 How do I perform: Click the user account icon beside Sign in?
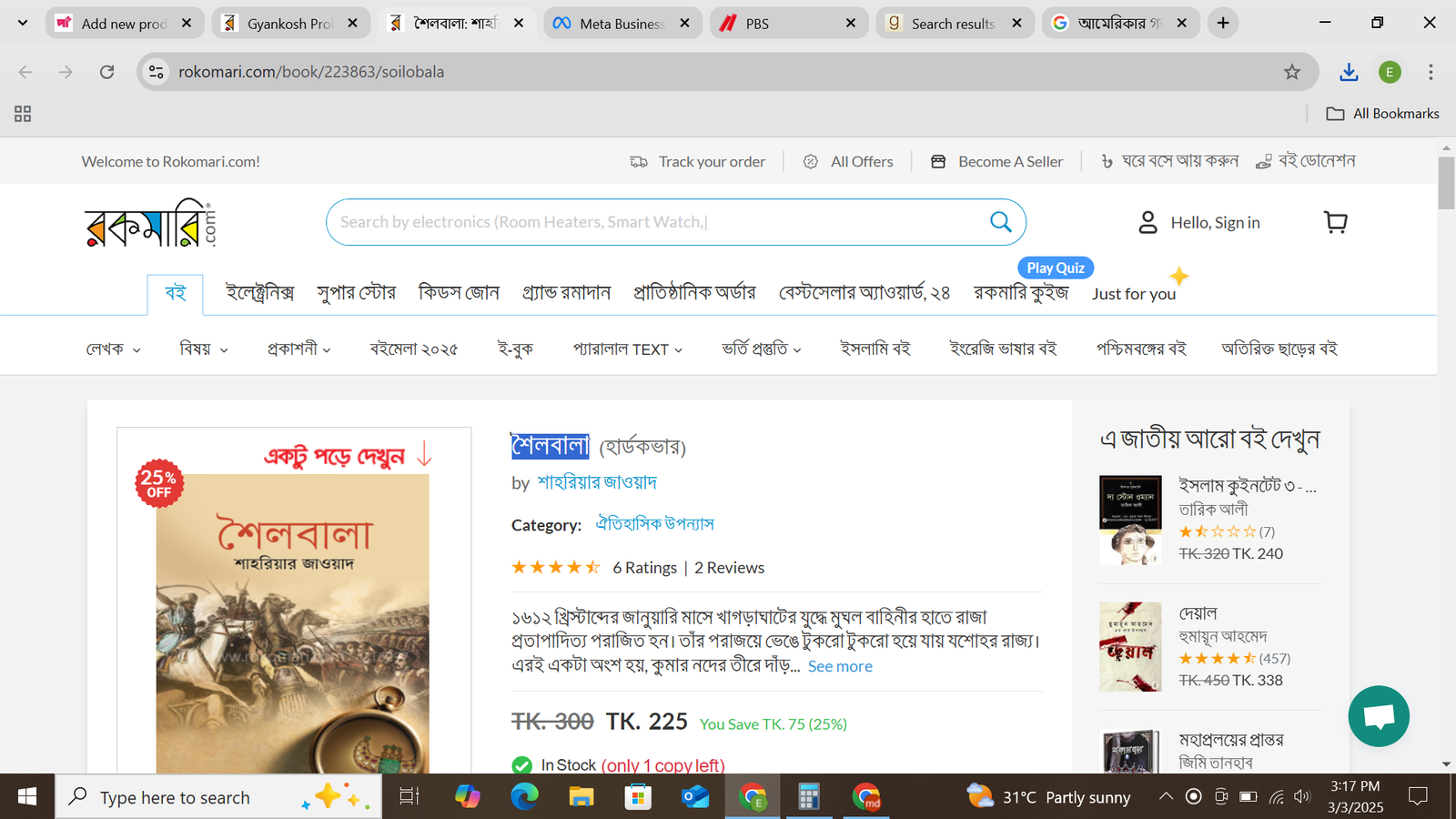1148,222
